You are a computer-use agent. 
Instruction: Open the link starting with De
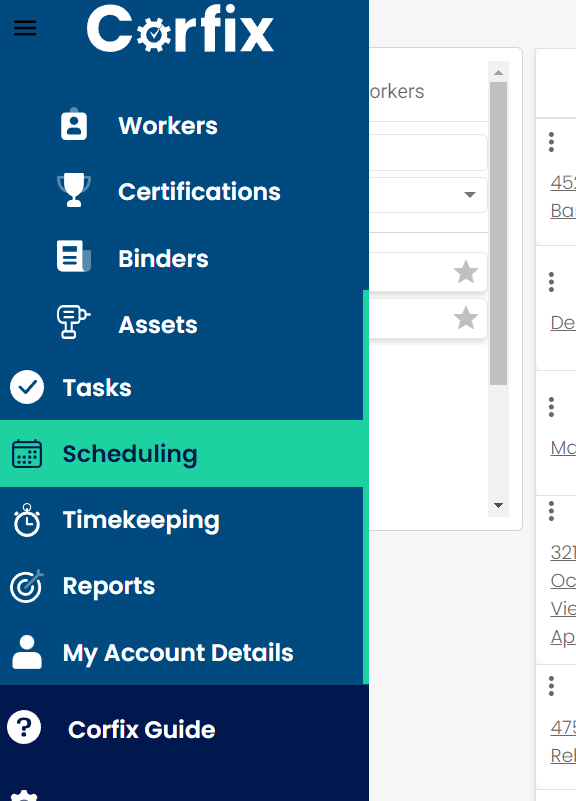pos(563,323)
